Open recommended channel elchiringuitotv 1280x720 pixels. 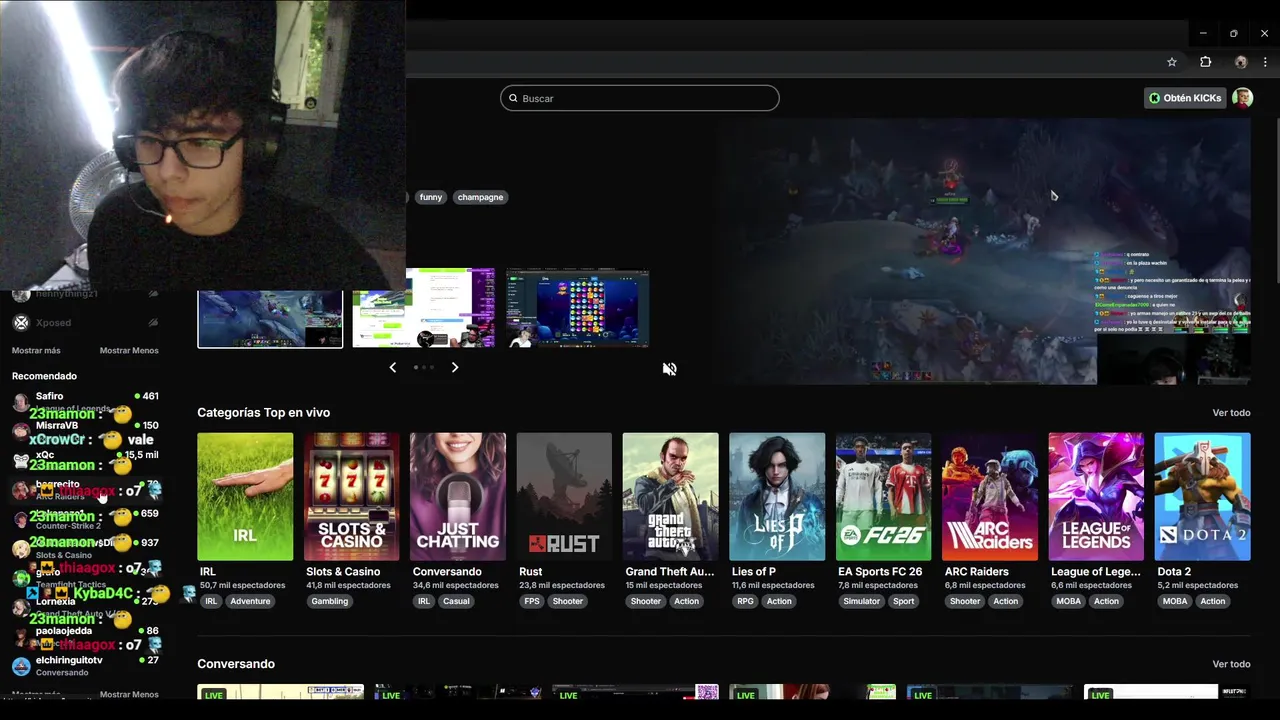85,666
